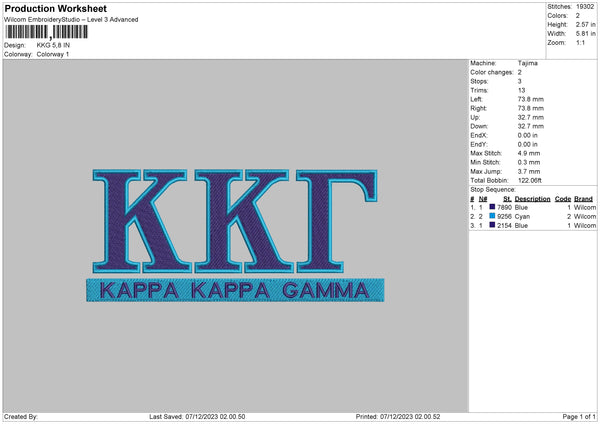Click the Machine value Tajima
The height and width of the screenshot is (424, 600).
pyautogui.click(x=528, y=64)
